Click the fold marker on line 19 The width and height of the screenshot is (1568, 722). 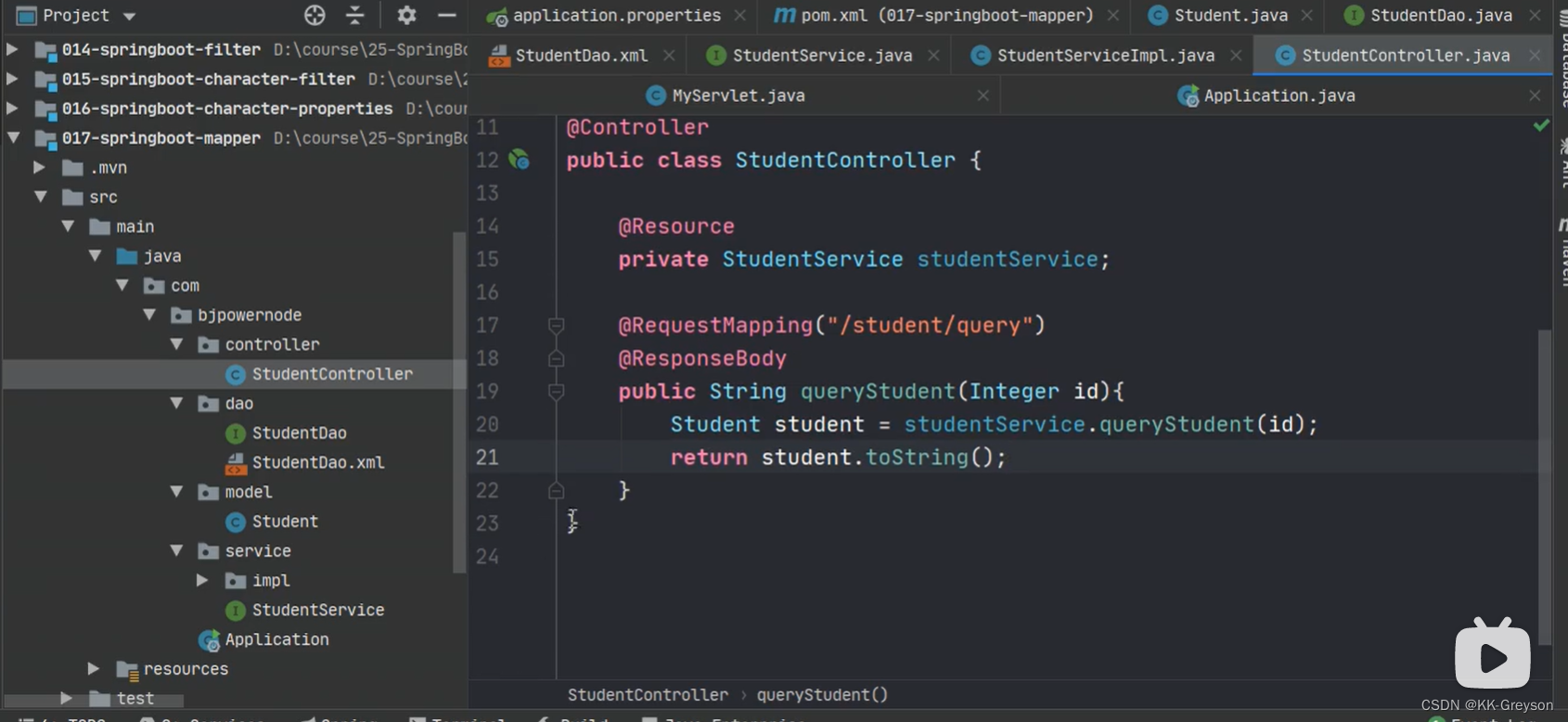556,392
